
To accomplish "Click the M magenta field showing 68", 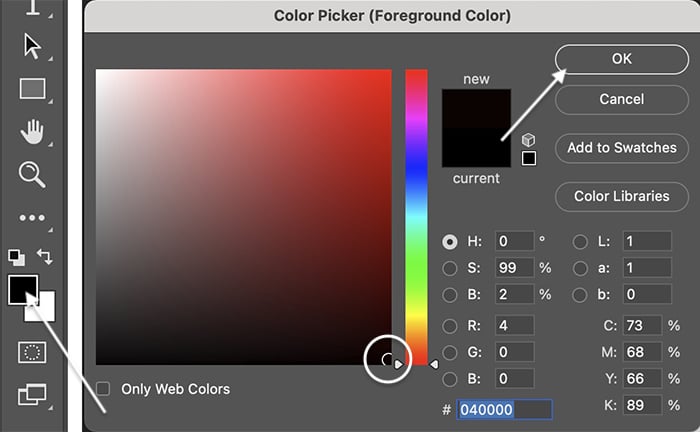I will coord(642,352).
